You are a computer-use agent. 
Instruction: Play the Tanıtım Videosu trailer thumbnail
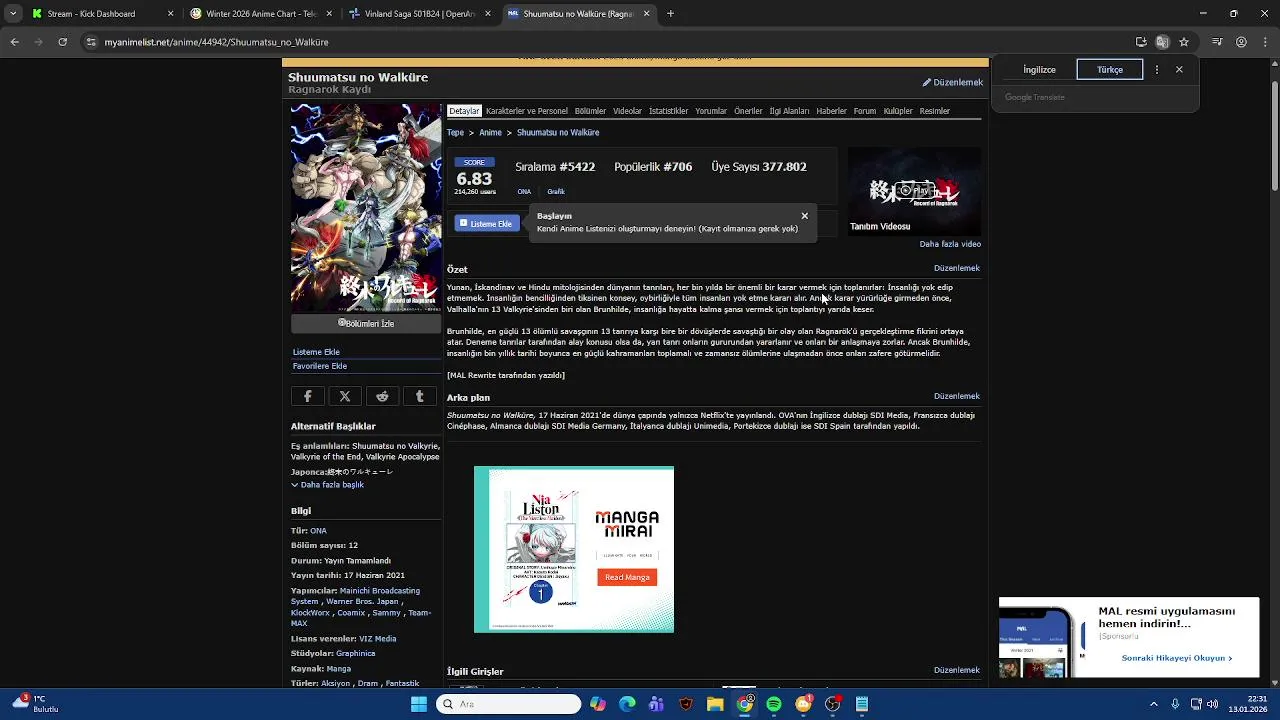tap(914, 190)
